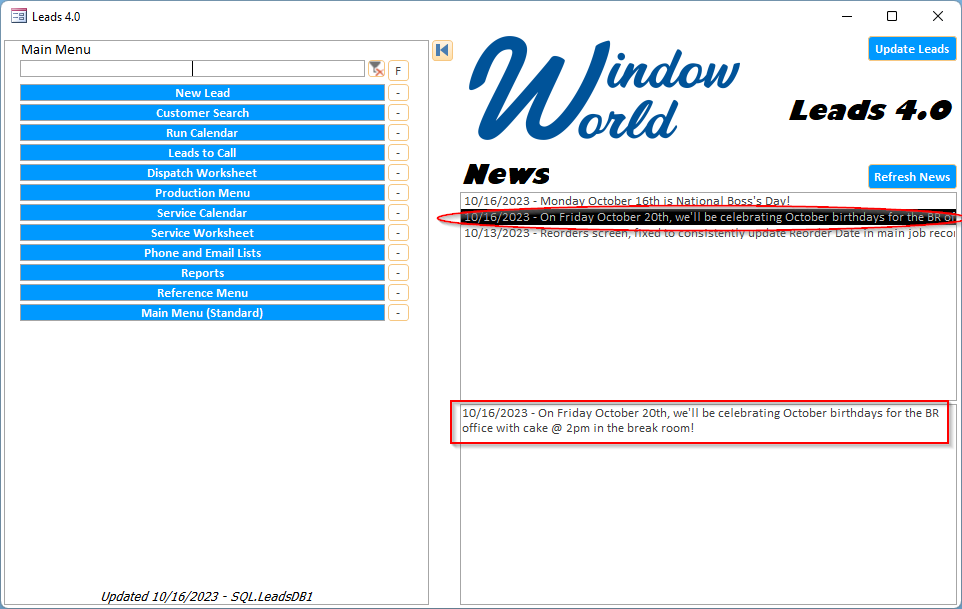Click the minus button next to Run Calendar

(x=398, y=133)
